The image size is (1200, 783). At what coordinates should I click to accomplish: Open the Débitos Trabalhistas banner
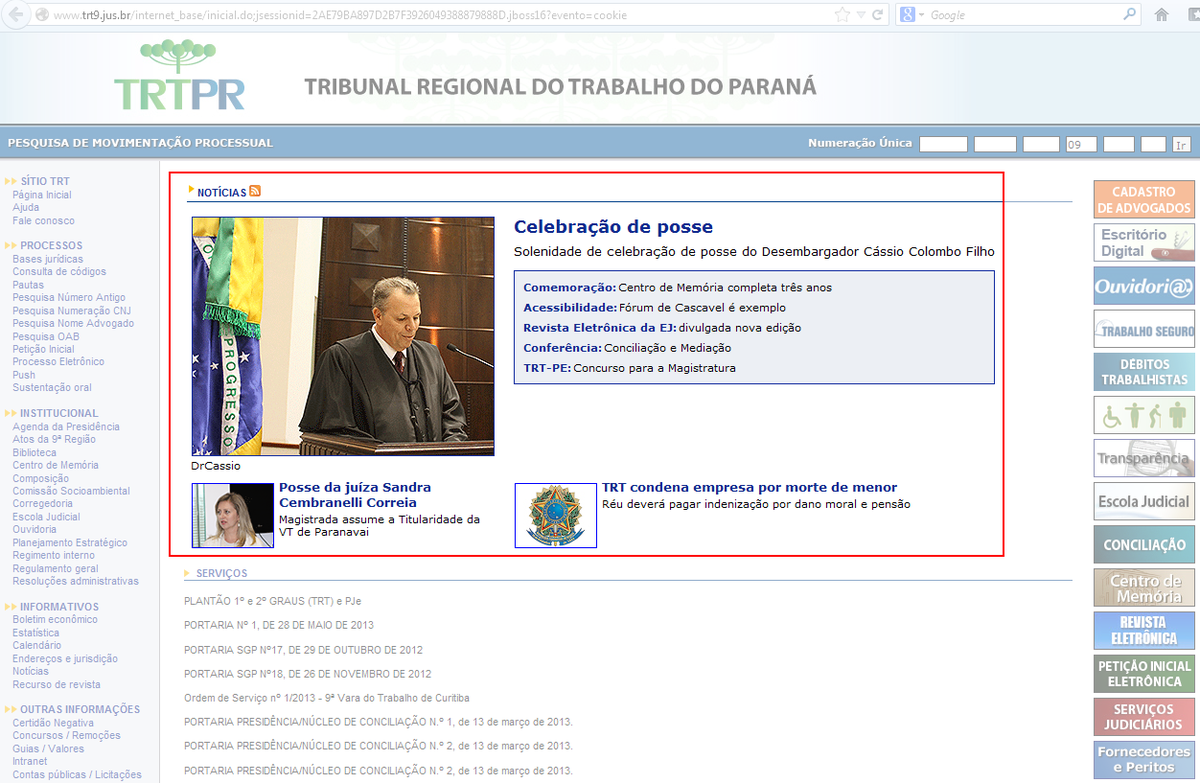point(1143,371)
